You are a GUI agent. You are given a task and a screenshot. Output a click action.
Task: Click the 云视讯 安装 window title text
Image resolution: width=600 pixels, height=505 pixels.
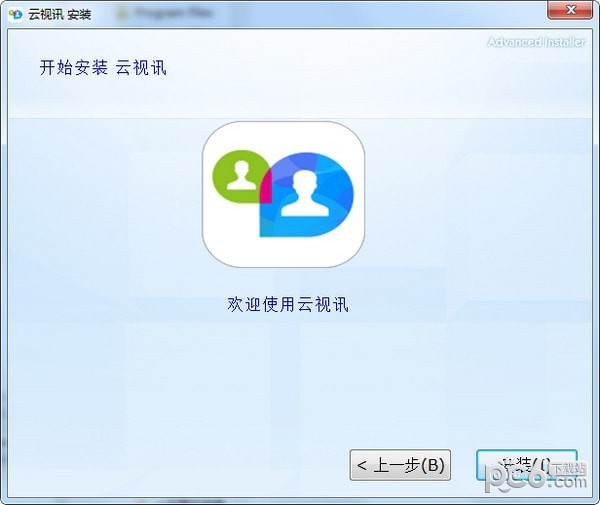click(x=59, y=15)
